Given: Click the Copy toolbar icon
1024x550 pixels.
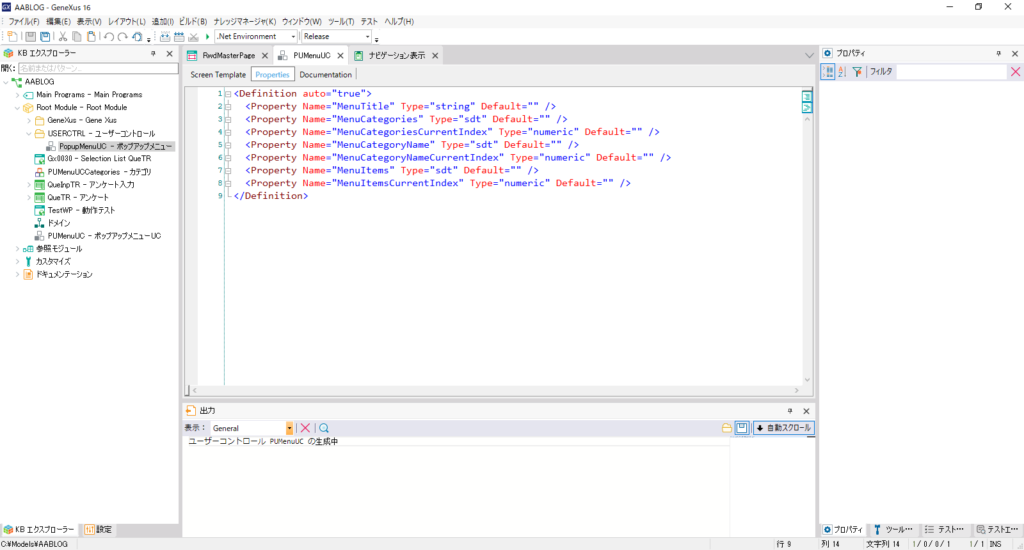Looking at the screenshot, I should (x=76, y=37).
